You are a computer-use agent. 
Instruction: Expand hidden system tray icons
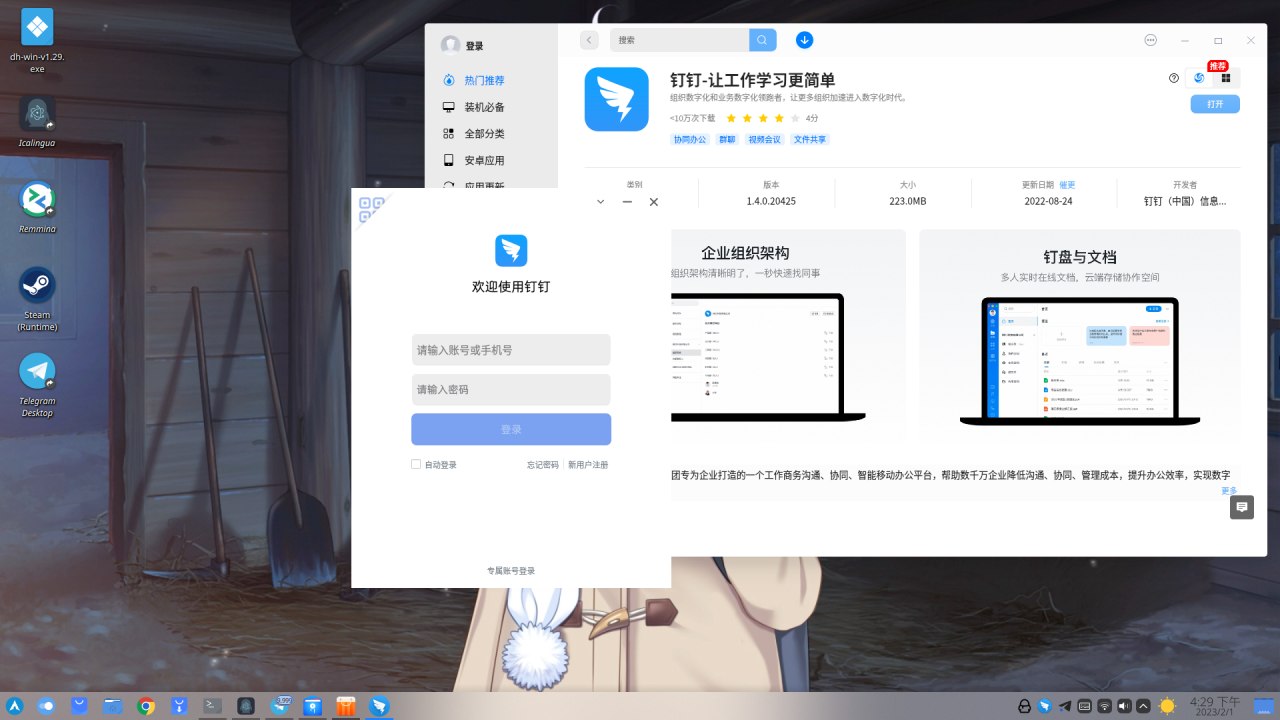click(1143, 706)
